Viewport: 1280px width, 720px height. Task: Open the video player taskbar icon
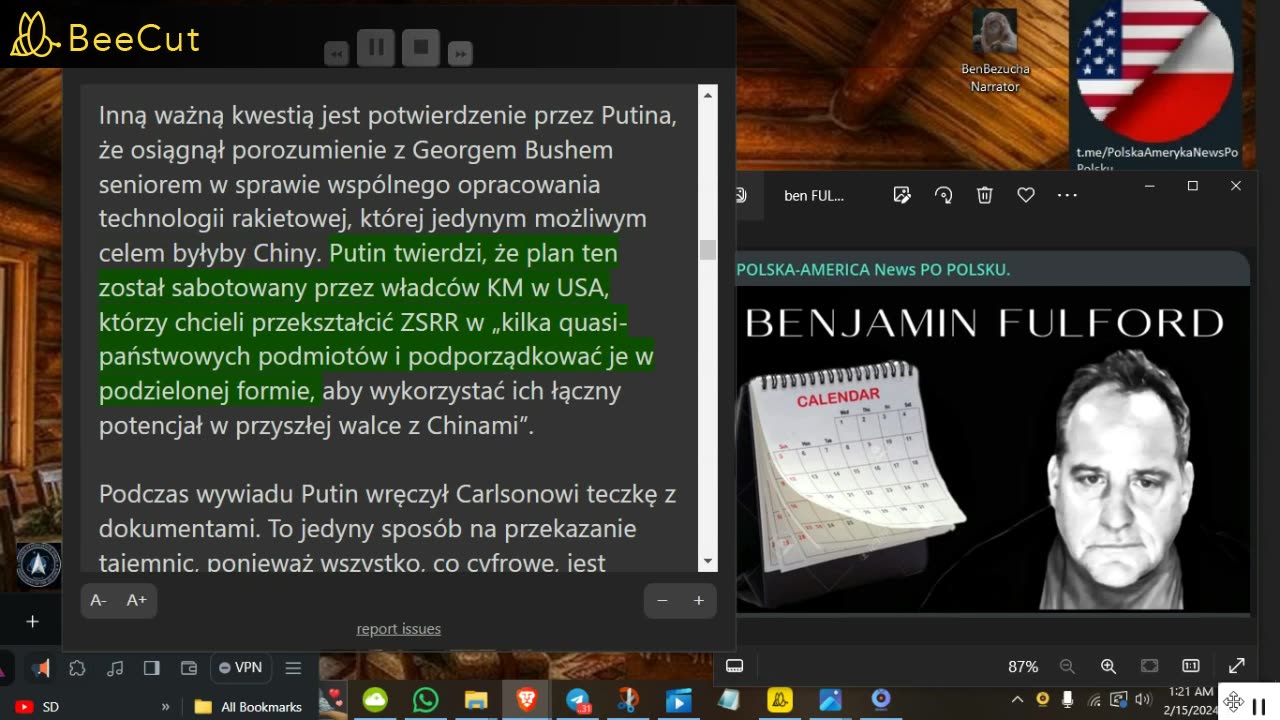click(x=678, y=700)
